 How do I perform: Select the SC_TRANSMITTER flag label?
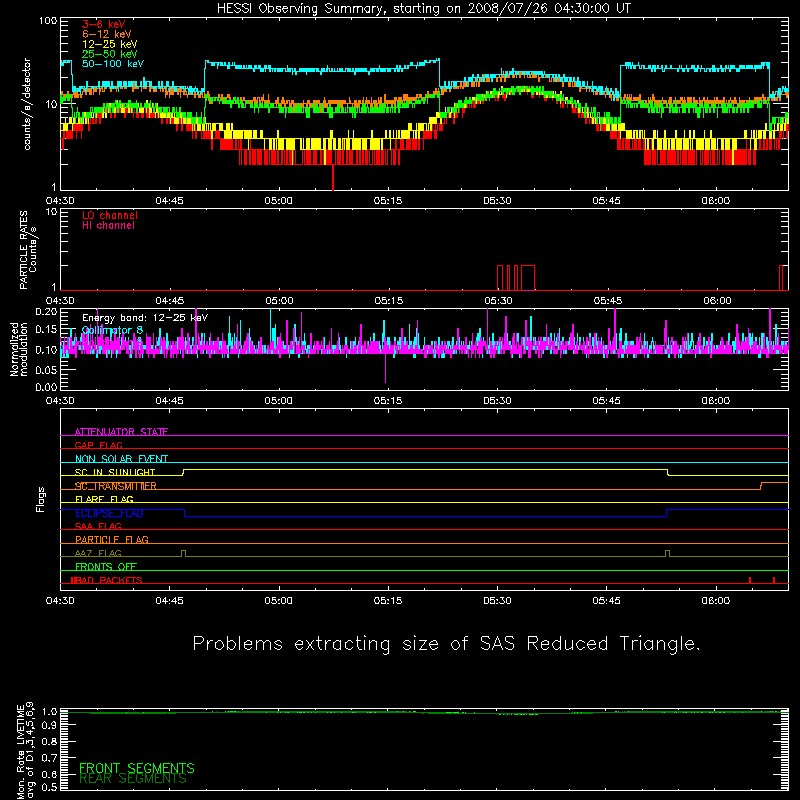(116, 486)
